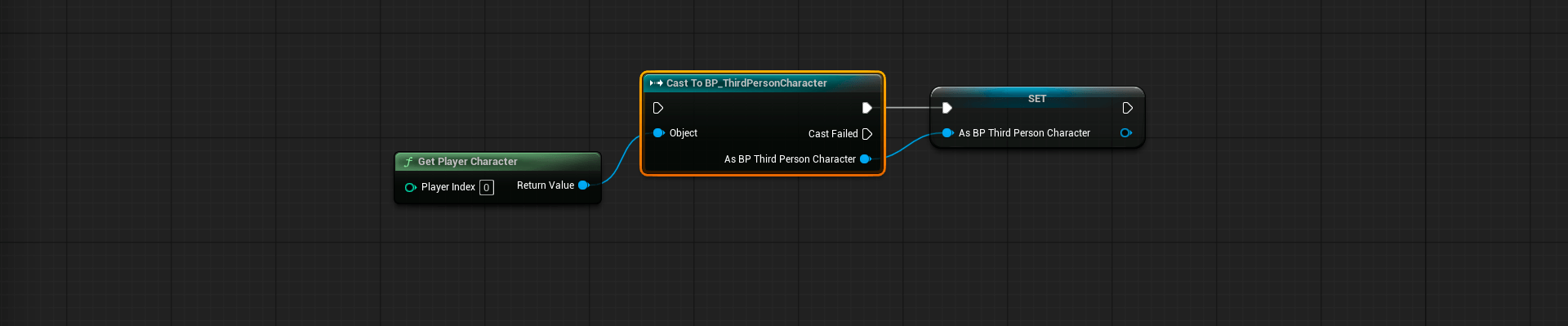Click the SET node input execution pin

tap(947, 108)
